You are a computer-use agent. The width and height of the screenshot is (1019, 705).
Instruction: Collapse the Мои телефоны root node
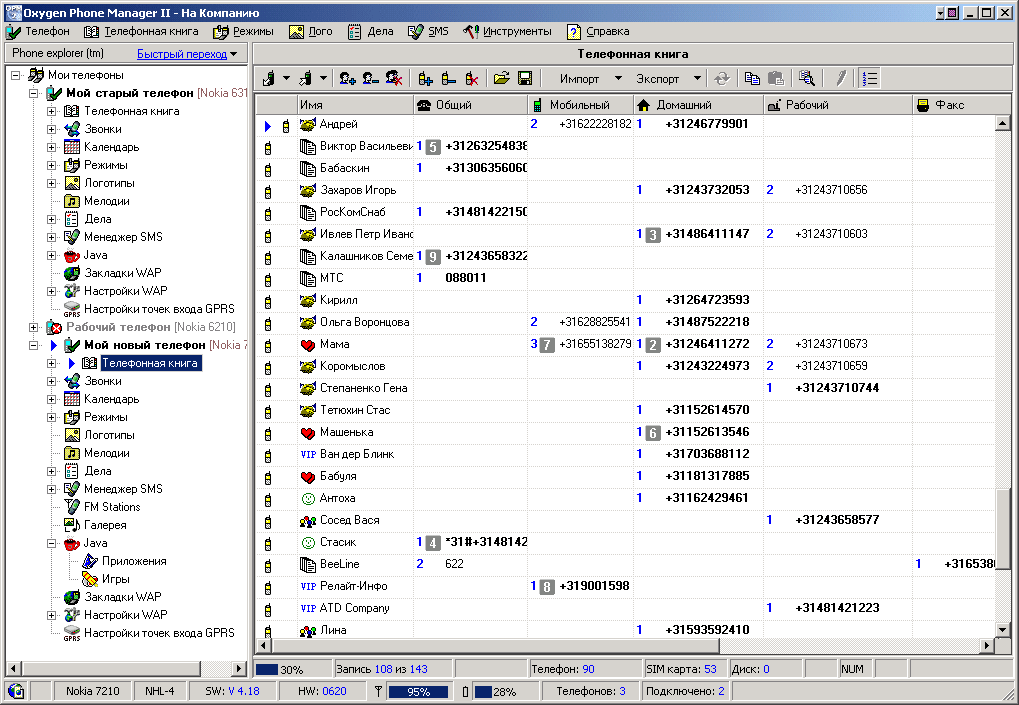click(x=16, y=75)
